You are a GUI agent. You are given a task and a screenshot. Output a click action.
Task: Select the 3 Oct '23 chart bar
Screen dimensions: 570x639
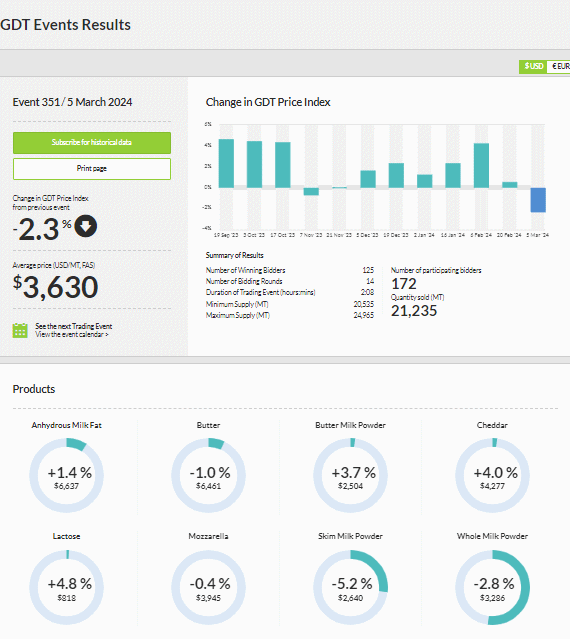tap(254, 164)
